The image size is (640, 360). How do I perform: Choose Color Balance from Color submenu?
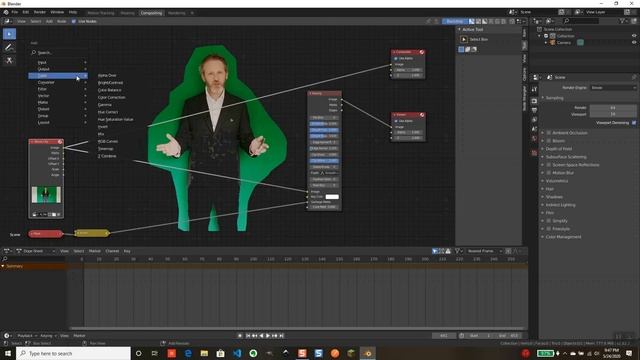coord(110,90)
